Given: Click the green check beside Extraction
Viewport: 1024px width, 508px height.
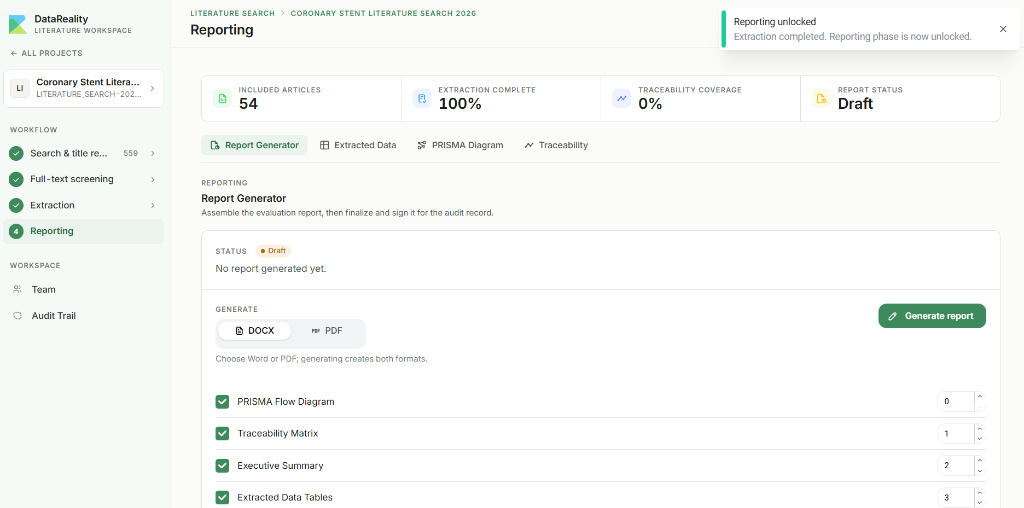Looking at the screenshot, I should (x=16, y=205).
